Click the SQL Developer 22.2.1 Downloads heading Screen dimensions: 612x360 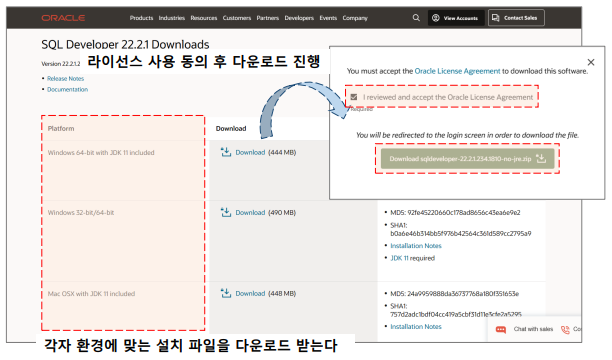click(125, 45)
